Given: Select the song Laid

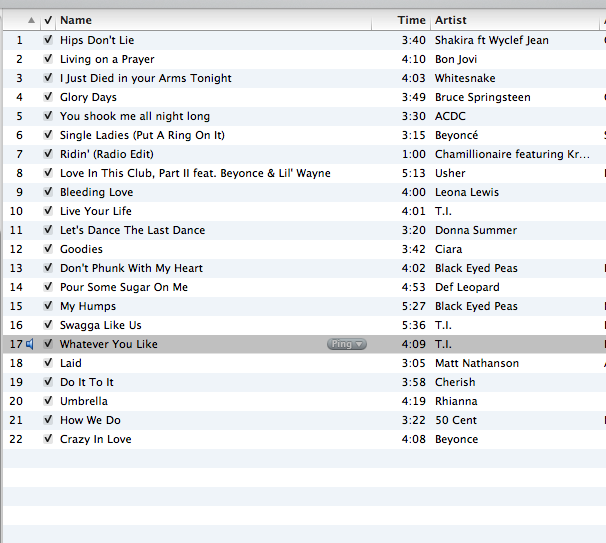Looking at the screenshot, I should point(71,363).
